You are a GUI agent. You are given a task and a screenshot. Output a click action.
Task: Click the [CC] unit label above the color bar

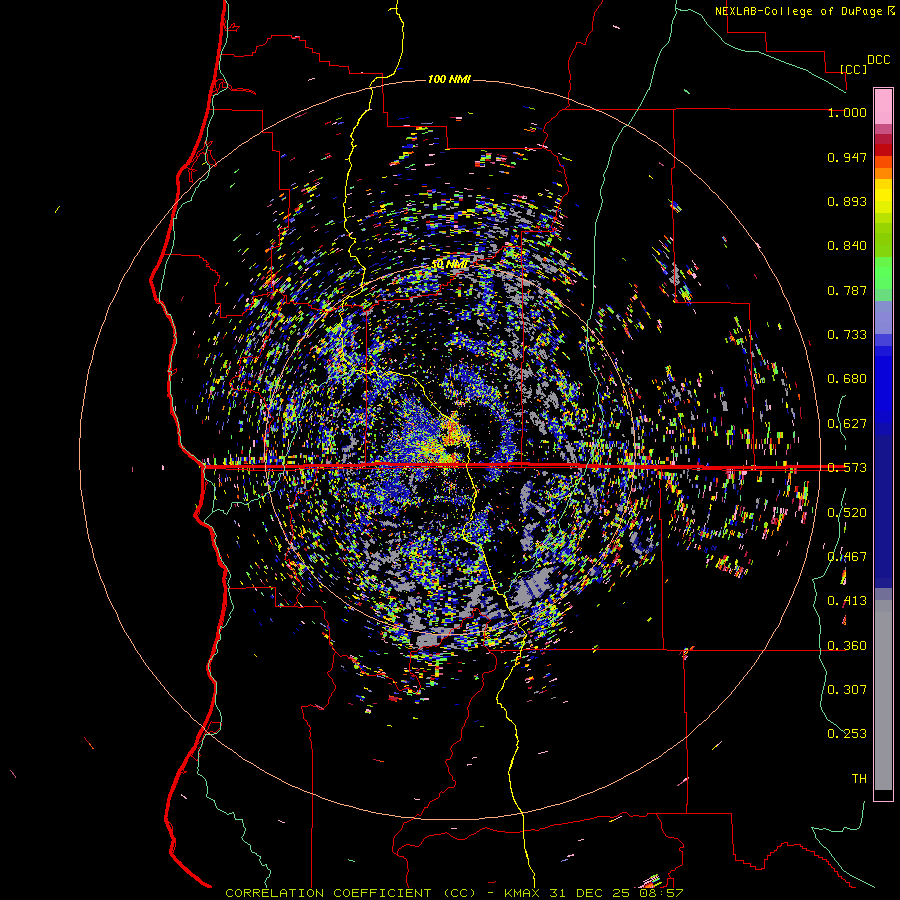(x=854, y=69)
